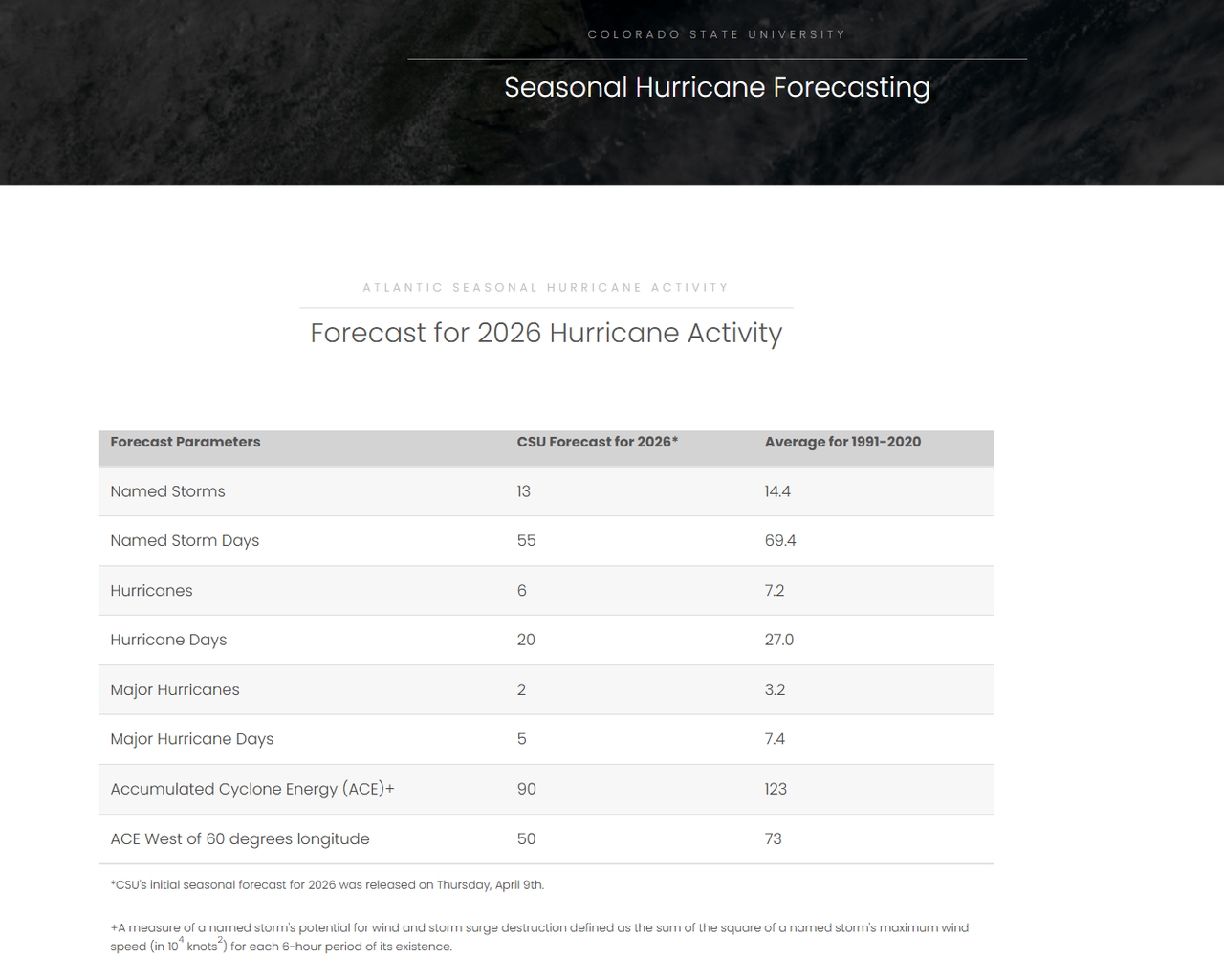Click the Atlantic Seasonal Hurricane Activity subtitle
Screen dimensions: 1224x980
coord(546,287)
